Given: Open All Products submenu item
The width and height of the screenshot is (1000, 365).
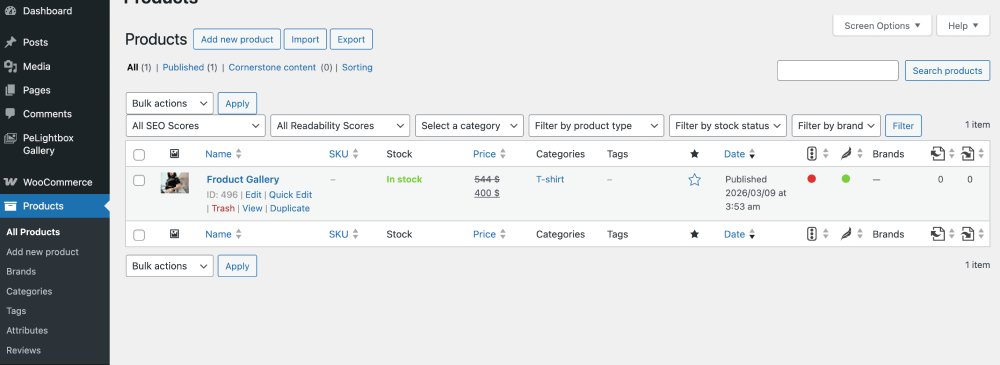Looking at the screenshot, I should [33, 232].
